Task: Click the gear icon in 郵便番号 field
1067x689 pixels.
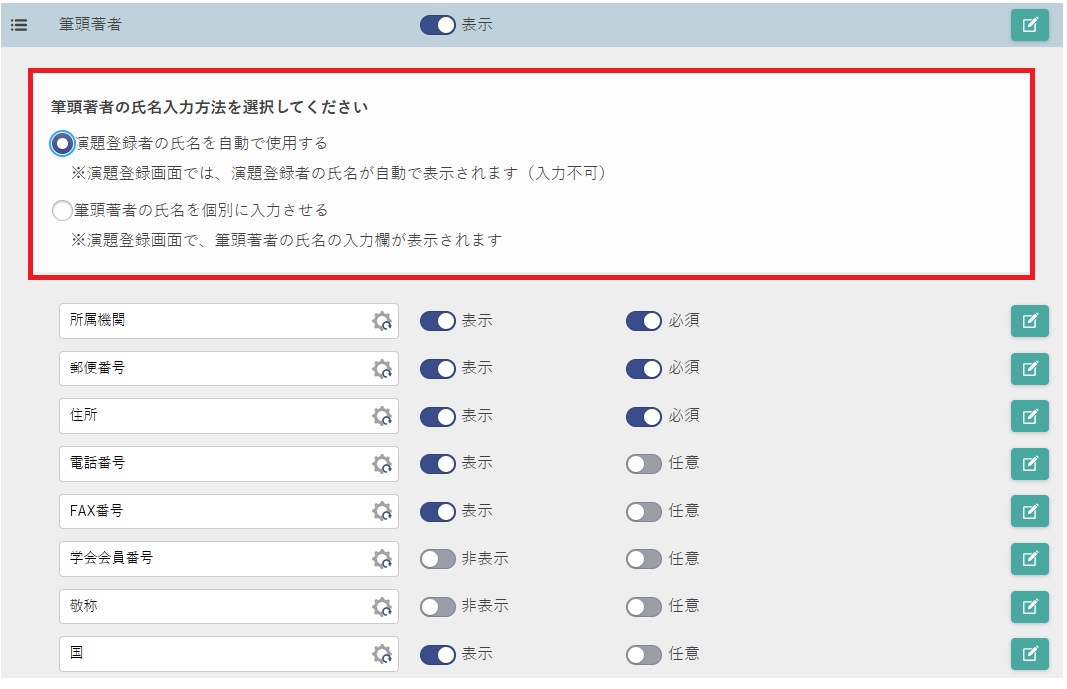Action: (x=382, y=369)
